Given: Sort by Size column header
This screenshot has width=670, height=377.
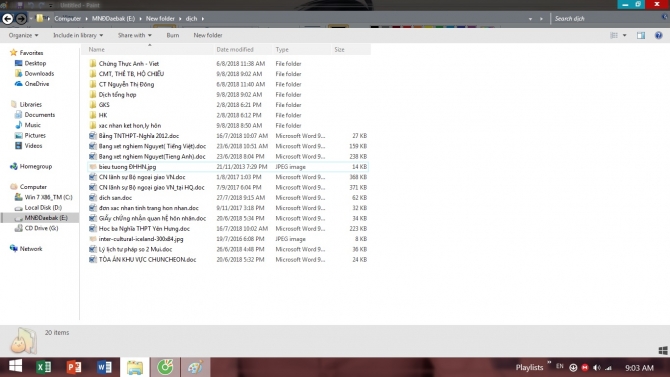Looking at the screenshot, I should (351, 50).
